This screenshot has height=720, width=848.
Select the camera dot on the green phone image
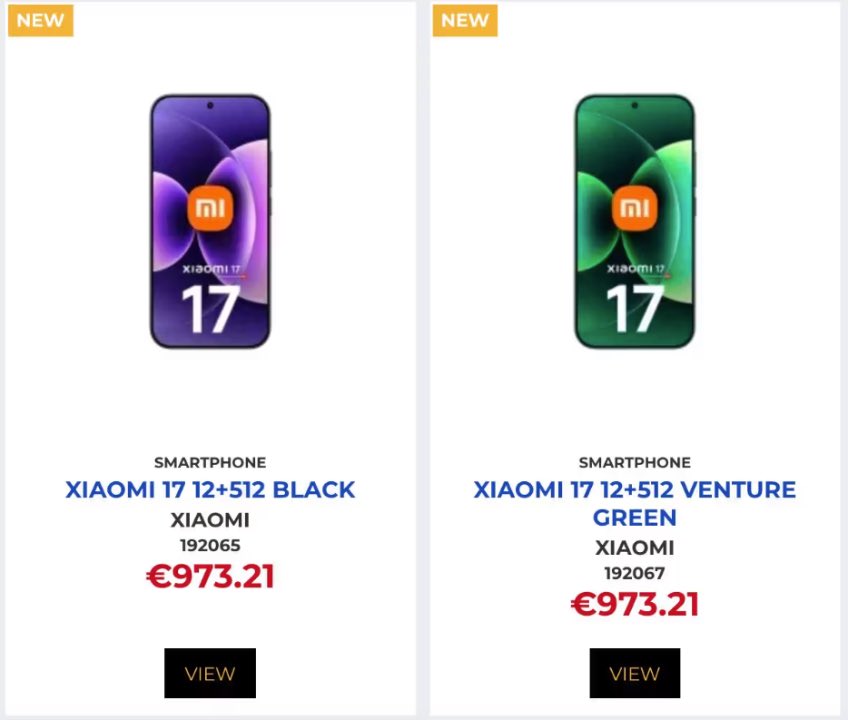[635, 105]
